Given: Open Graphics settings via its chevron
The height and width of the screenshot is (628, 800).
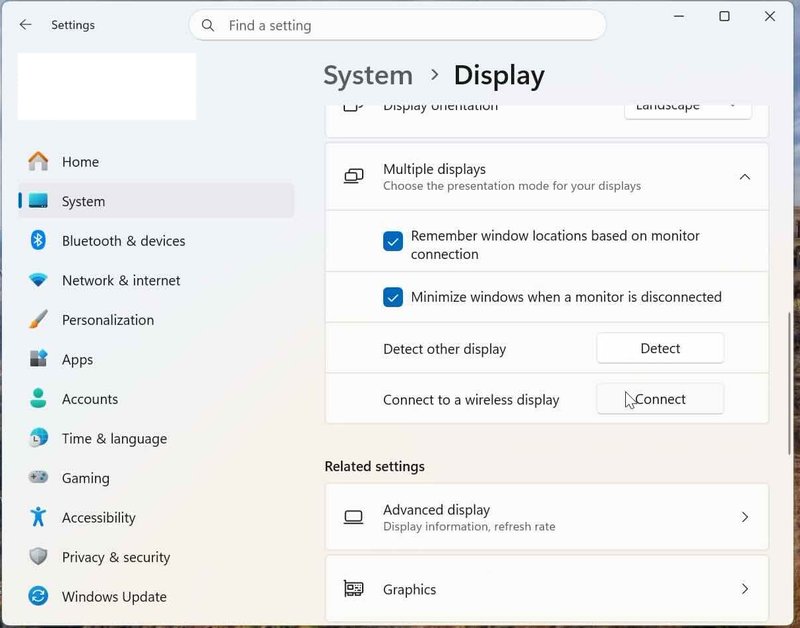Looking at the screenshot, I should (x=745, y=589).
